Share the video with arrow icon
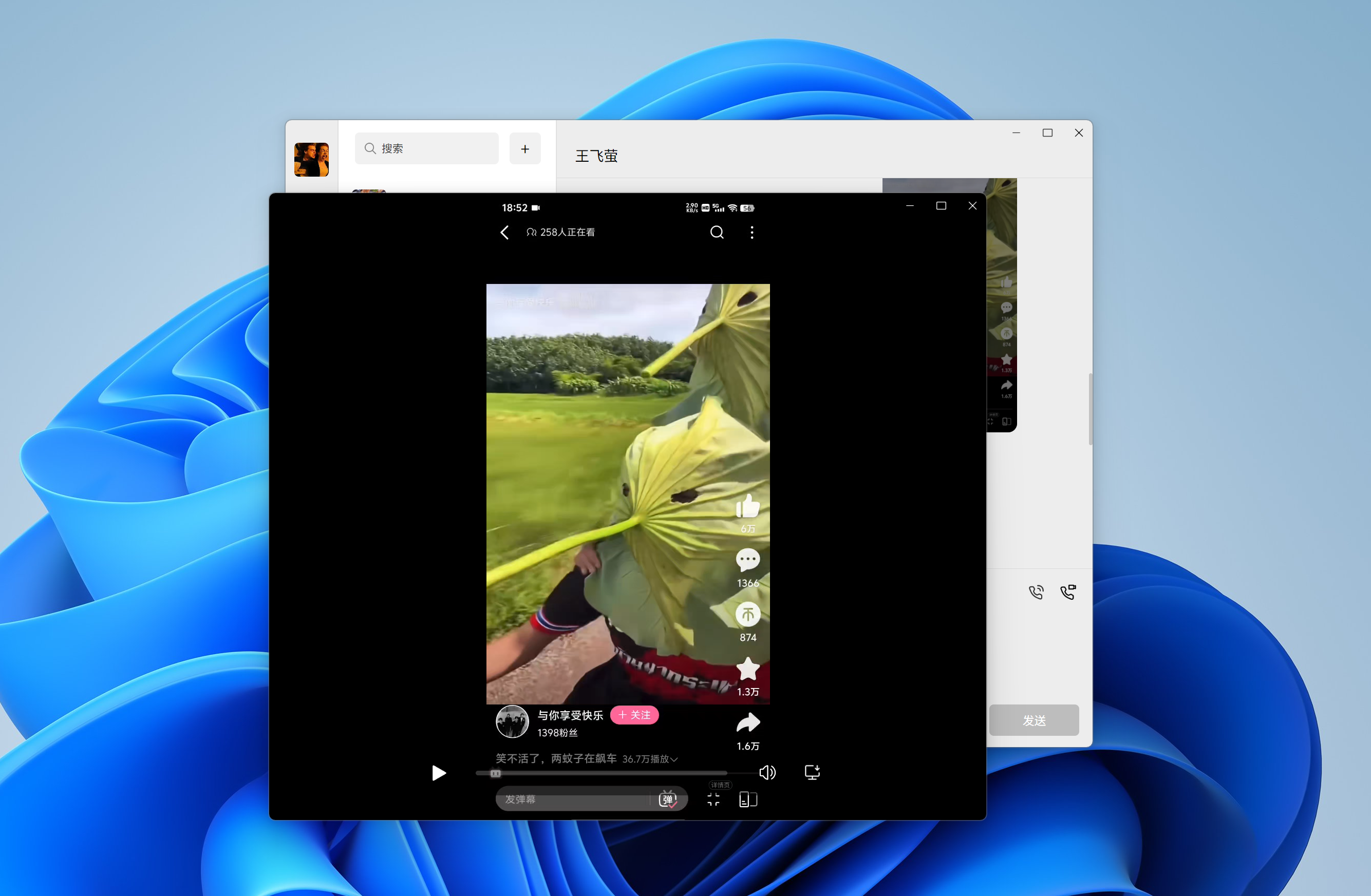Viewport: 1371px width, 896px height. [748, 722]
